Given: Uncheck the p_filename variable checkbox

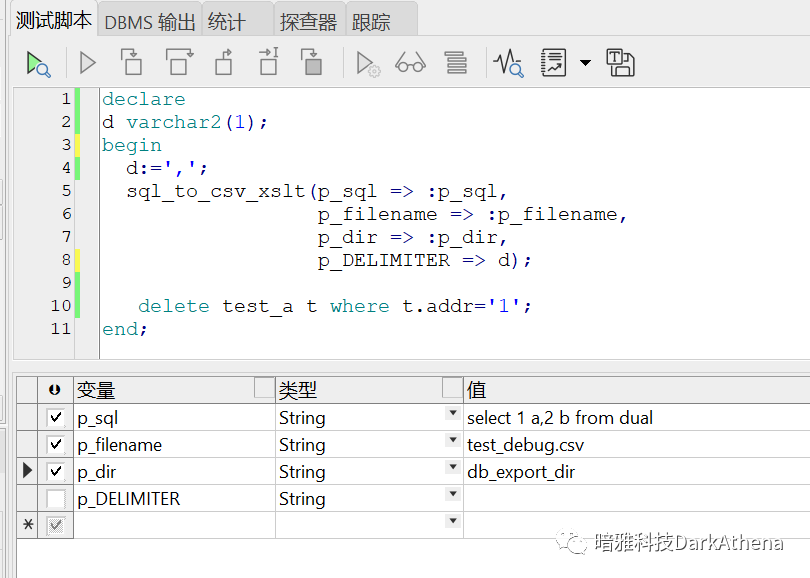Looking at the screenshot, I should tap(56, 445).
